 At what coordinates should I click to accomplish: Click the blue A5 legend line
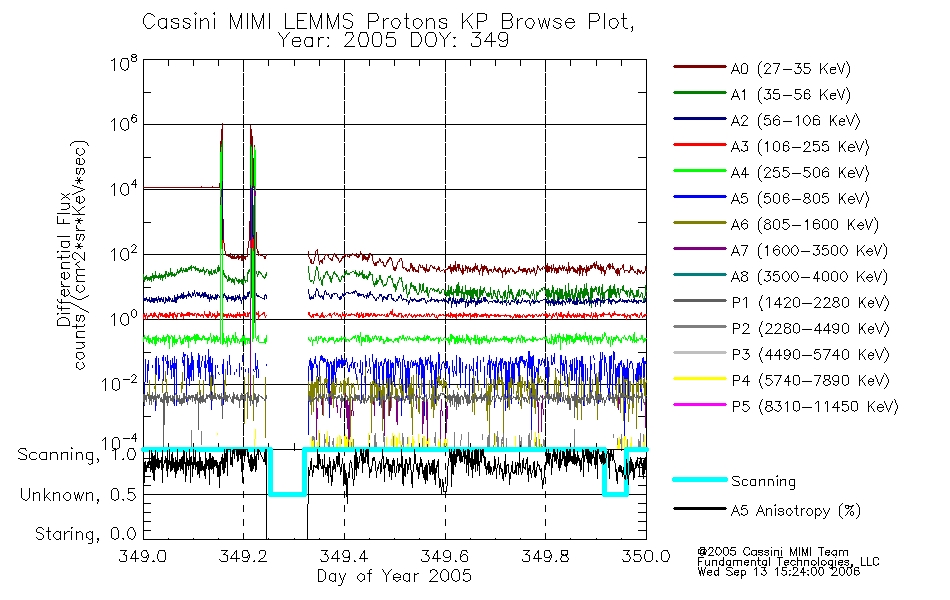point(699,197)
